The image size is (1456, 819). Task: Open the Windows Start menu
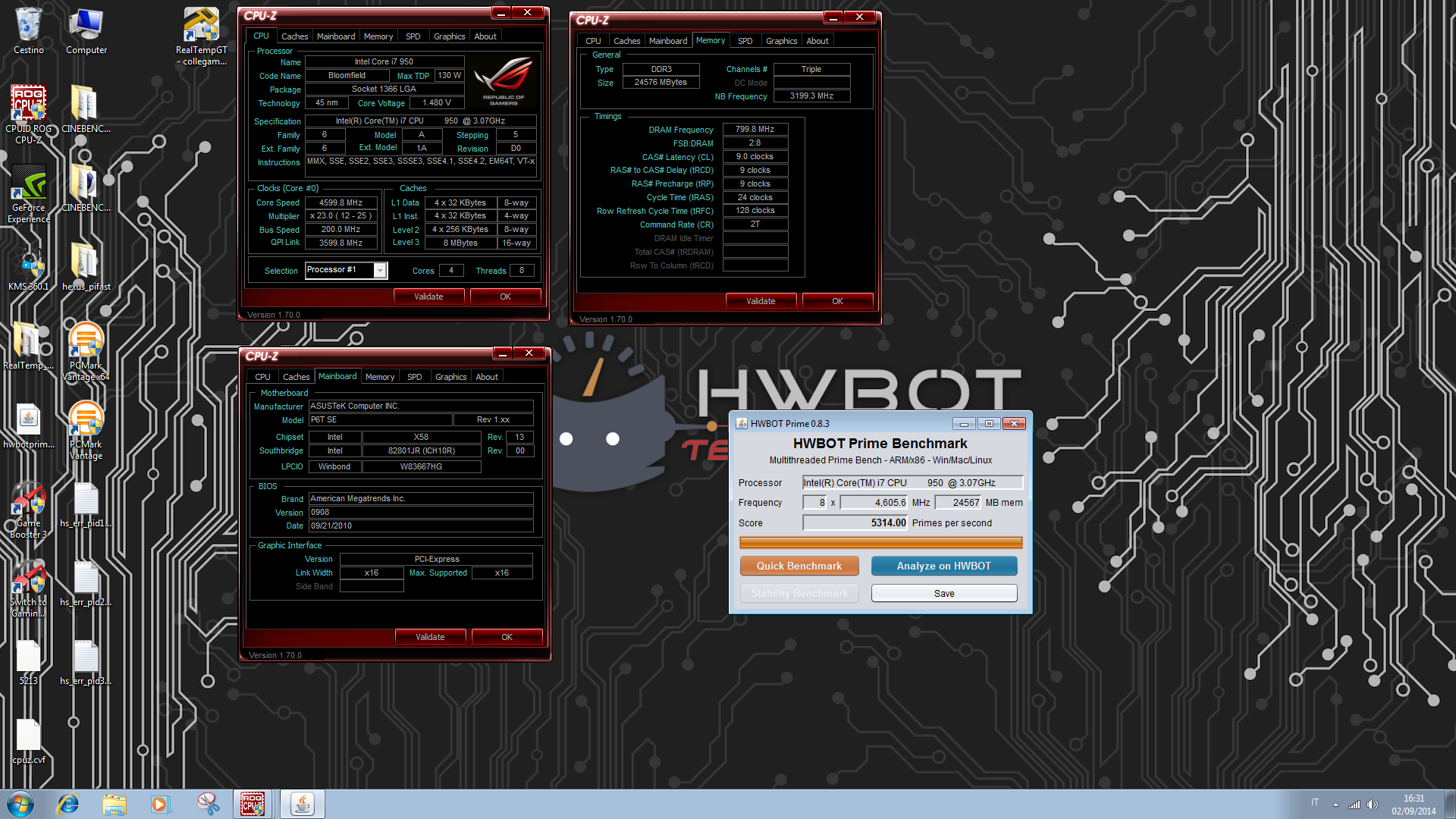20,804
